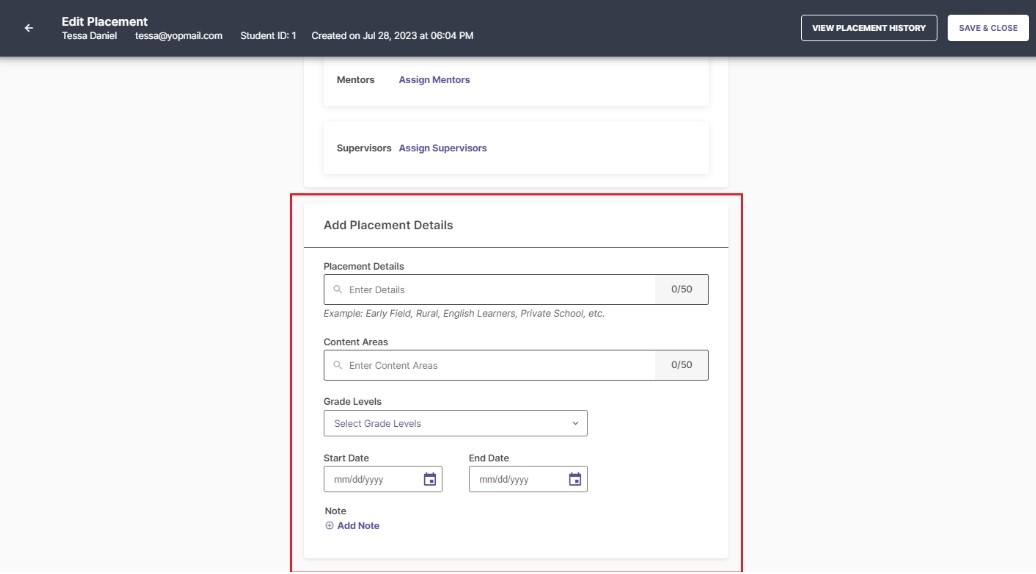Expand the Grade Levels chevron arrow
1036x574 pixels.
pyautogui.click(x=575, y=424)
